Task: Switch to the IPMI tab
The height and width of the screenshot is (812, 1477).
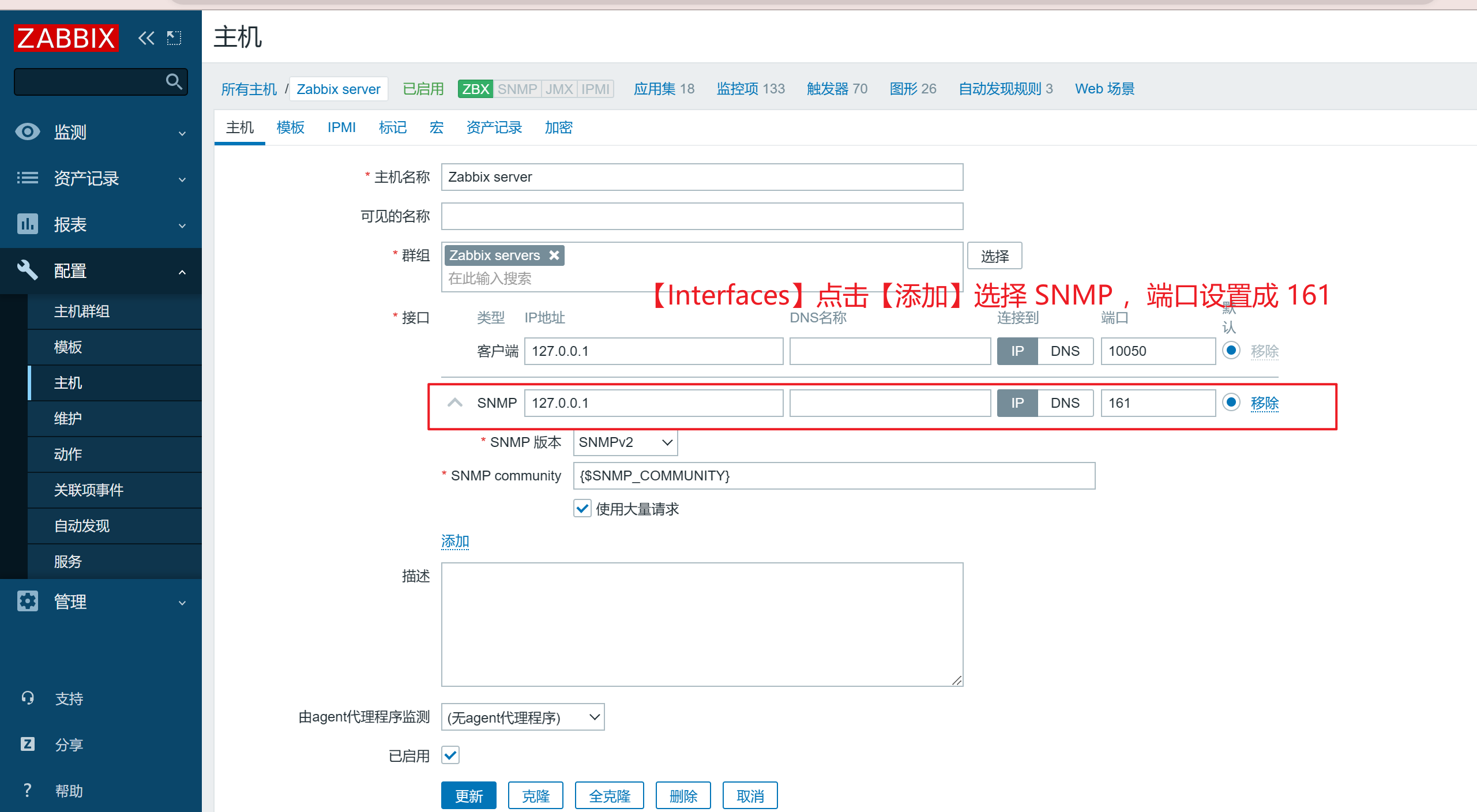Action: 341,127
